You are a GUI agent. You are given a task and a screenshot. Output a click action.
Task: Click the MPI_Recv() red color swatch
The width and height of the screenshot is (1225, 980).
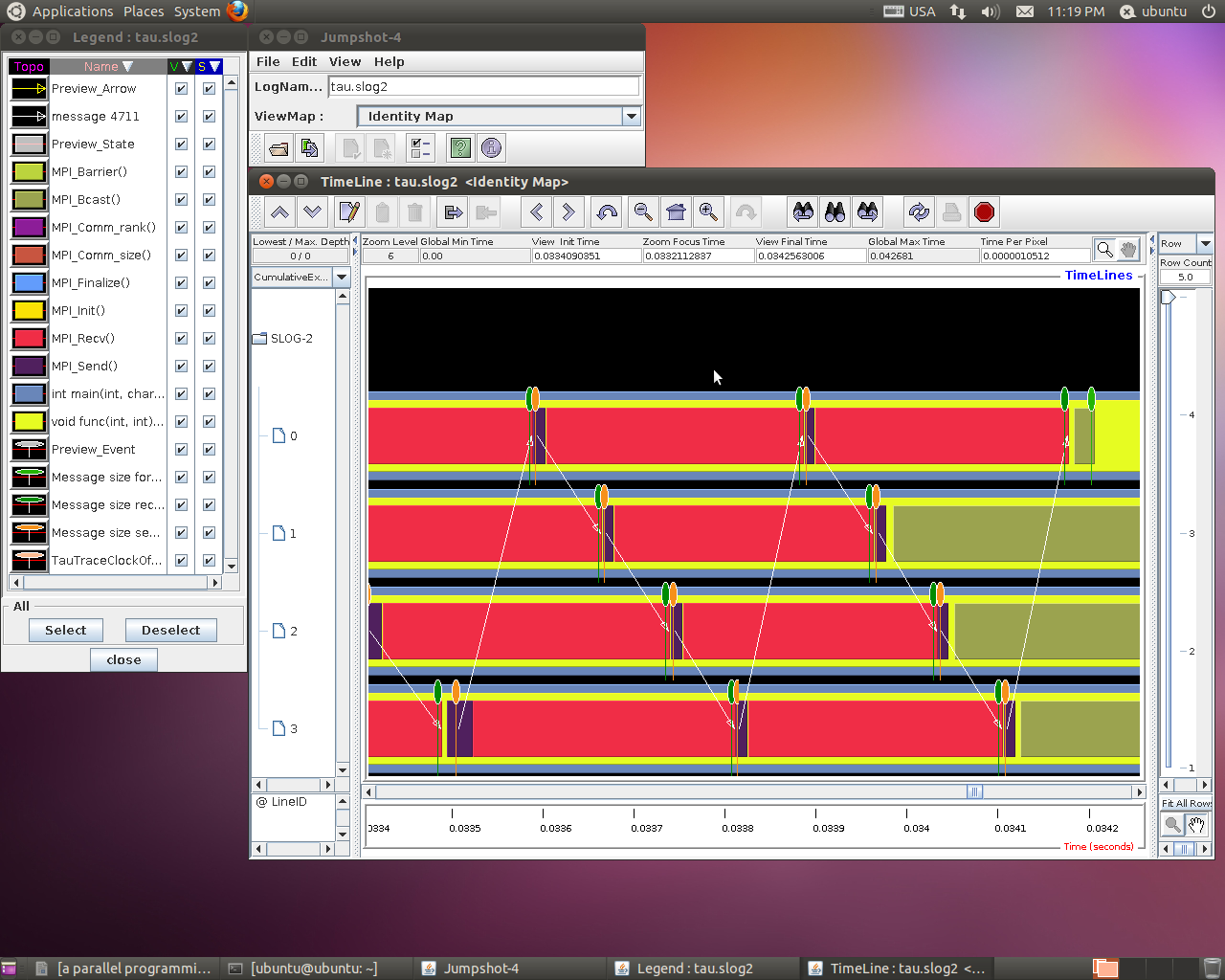click(x=29, y=338)
